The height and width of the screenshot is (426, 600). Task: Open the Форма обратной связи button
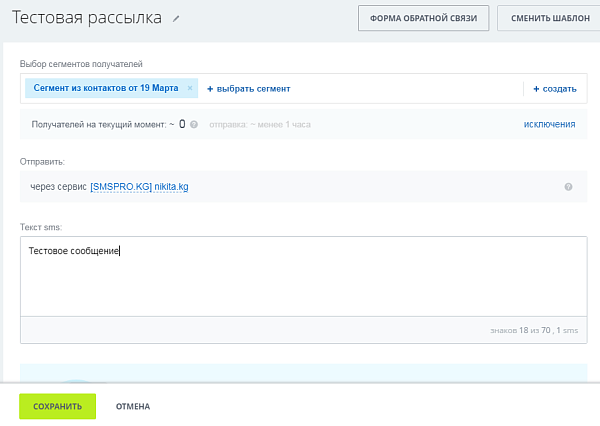coord(423,18)
